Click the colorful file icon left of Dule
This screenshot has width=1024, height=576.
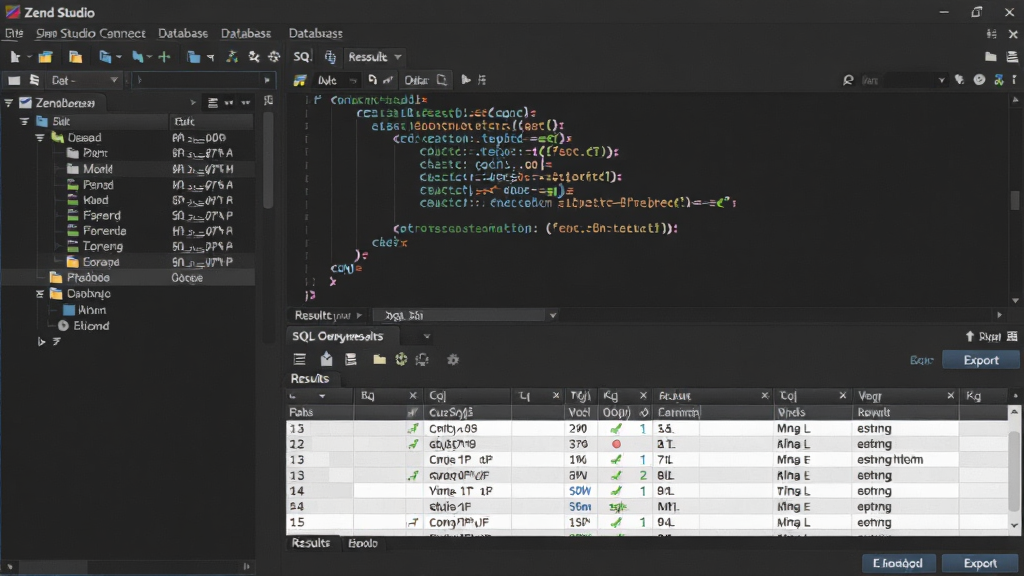point(300,80)
